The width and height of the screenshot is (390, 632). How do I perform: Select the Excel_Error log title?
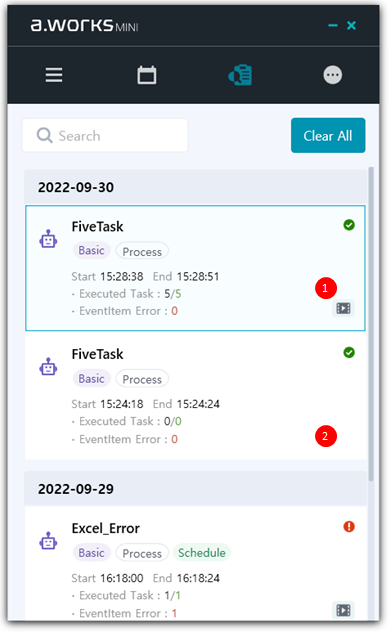click(106, 528)
